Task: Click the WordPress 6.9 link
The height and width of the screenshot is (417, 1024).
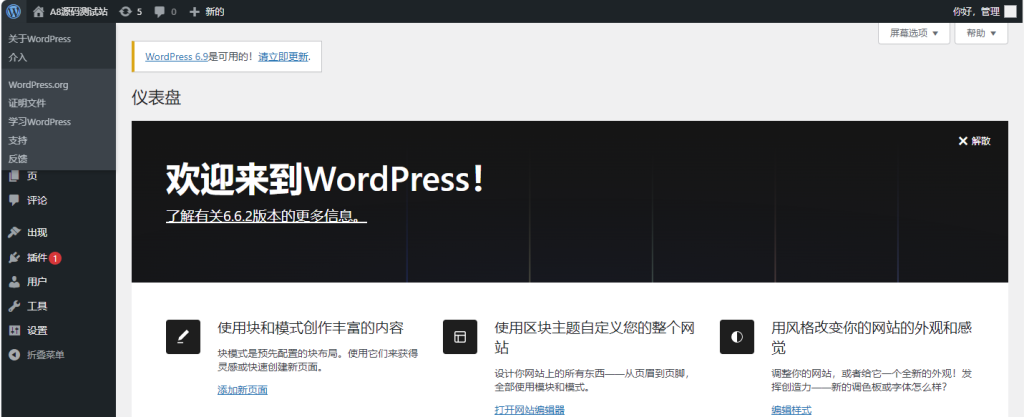Action: [x=176, y=57]
